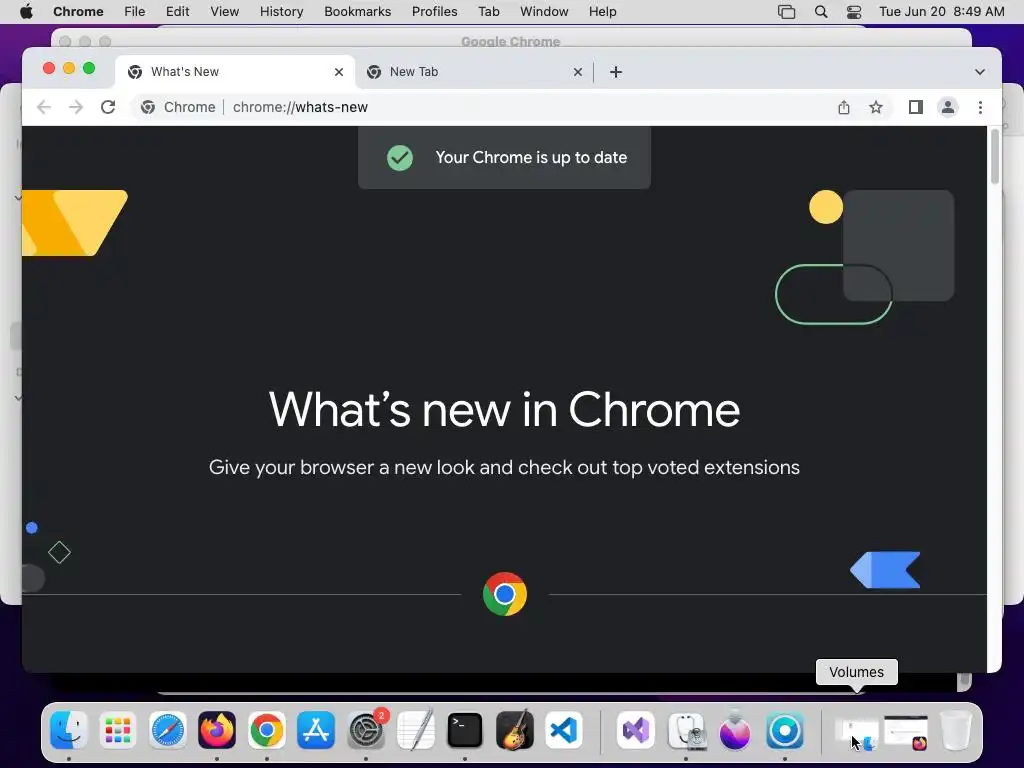Open macOS Monterey installer Dock icon
1024x768 pixels.
(735, 730)
